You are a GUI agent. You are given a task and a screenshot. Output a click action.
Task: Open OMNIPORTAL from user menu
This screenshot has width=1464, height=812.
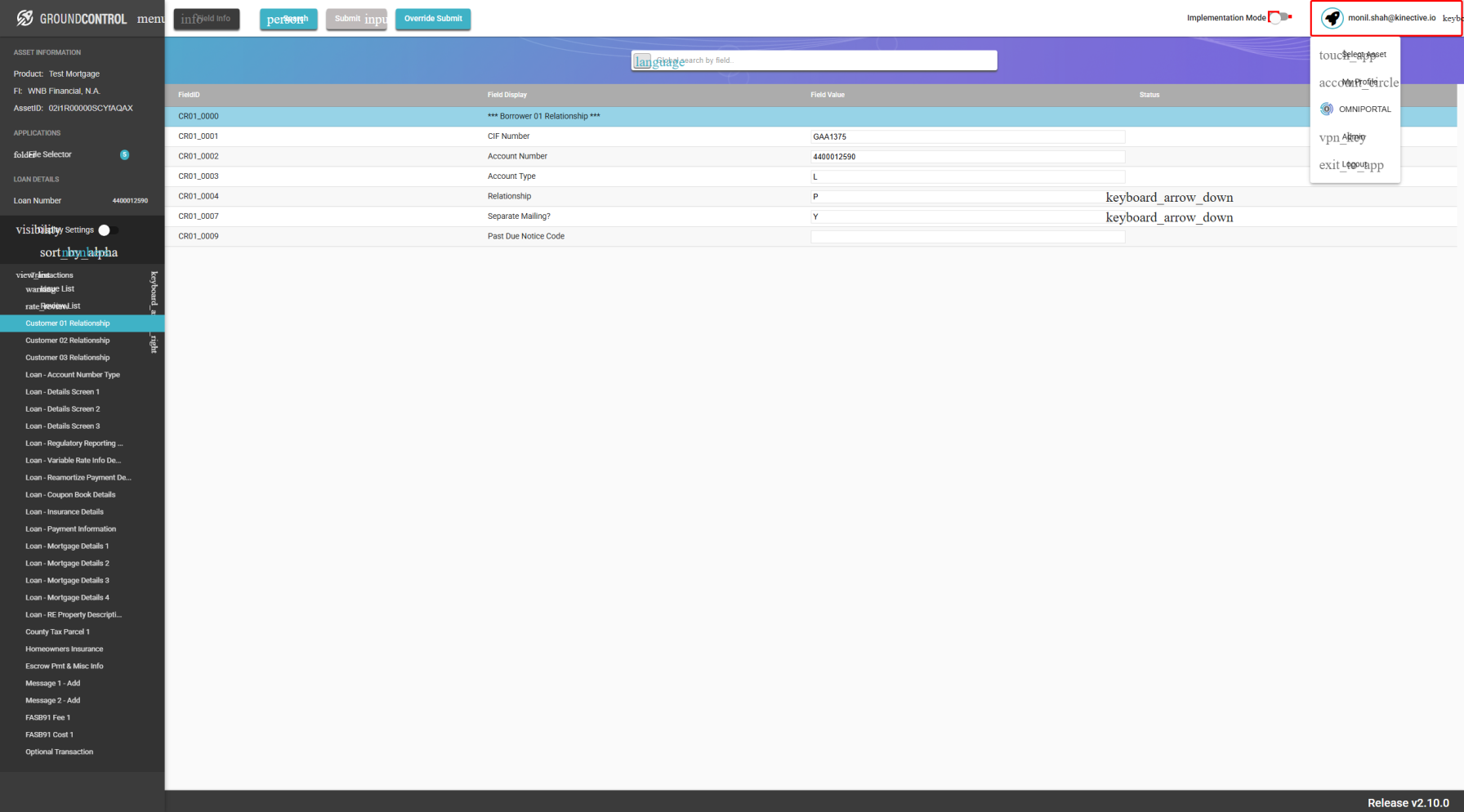pos(1355,109)
